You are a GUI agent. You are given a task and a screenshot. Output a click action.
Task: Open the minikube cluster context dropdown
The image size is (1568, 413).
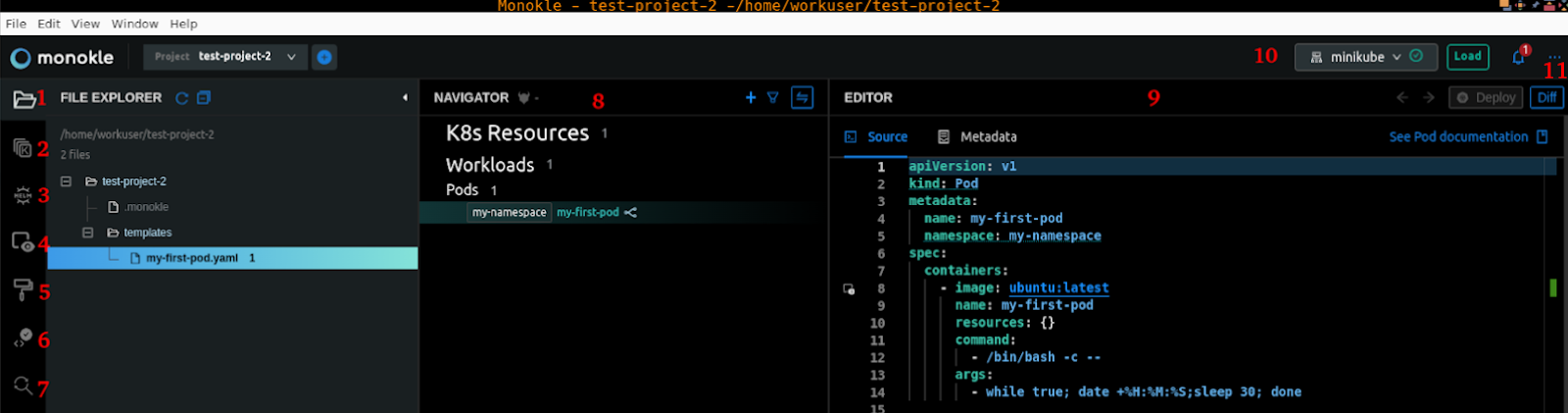(1364, 57)
